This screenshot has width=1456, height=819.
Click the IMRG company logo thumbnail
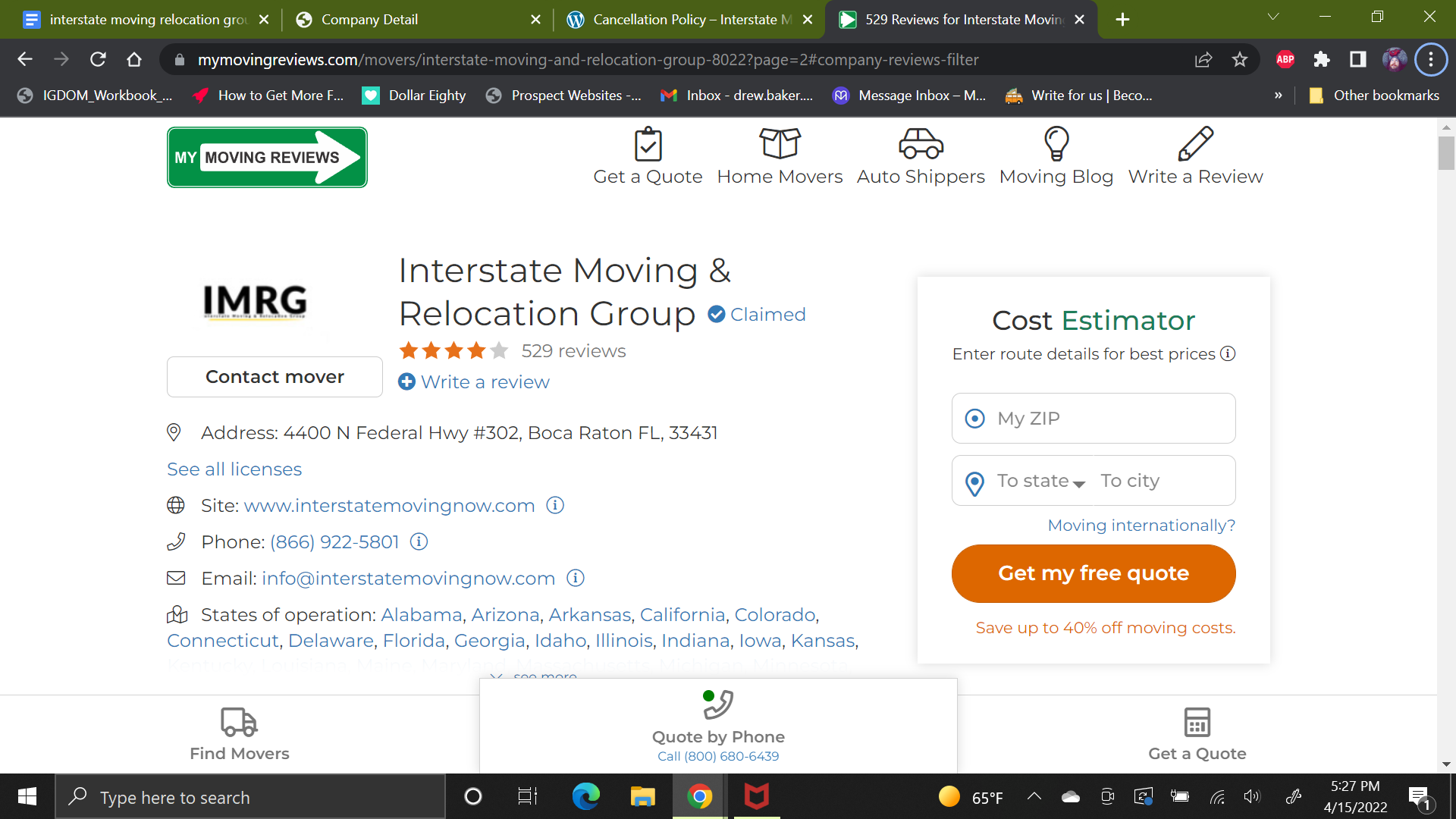click(255, 301)
